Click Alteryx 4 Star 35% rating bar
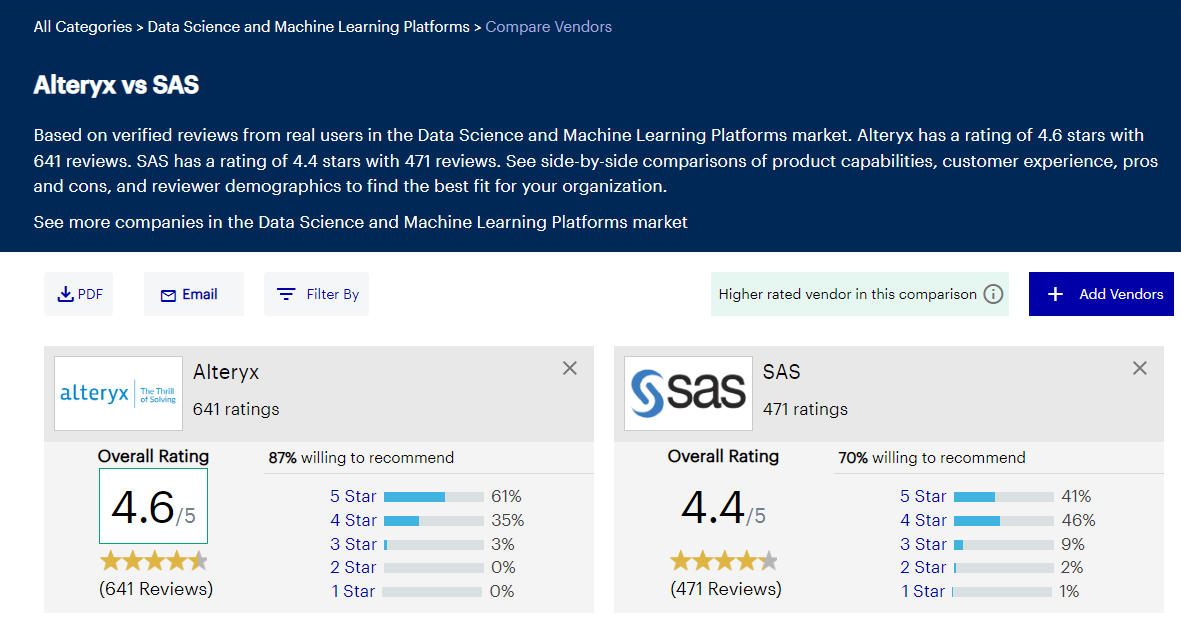Viewport: 1181px width, 622px height. point(434,521)
